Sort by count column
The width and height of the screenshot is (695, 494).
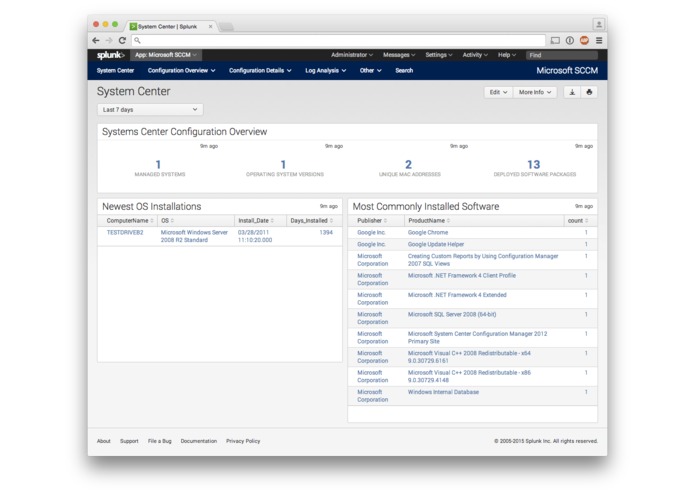coord(578,220)
